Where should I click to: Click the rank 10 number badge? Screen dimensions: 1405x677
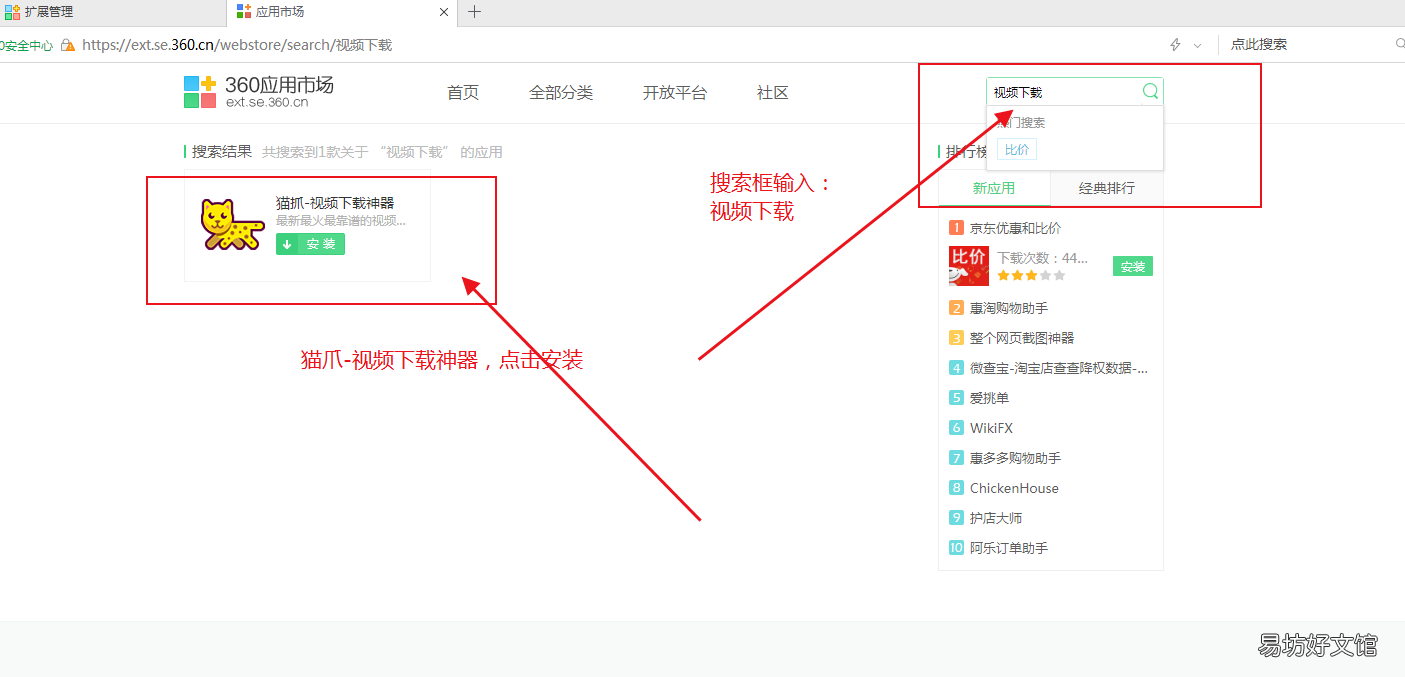click(x=956, y=548)
